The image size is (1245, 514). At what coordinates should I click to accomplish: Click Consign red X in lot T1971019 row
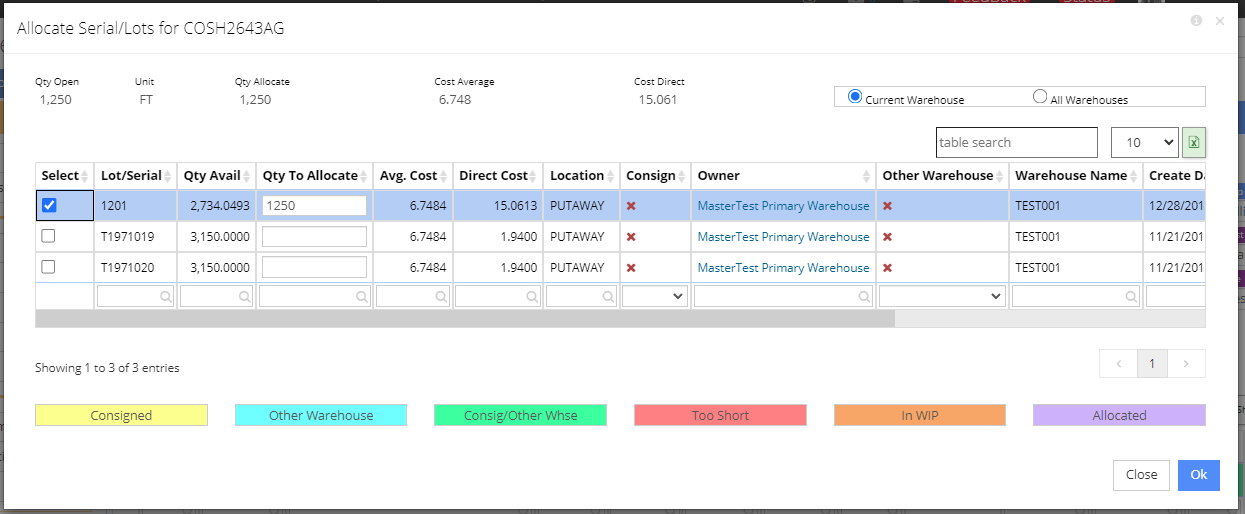click(x=631, y=237)
